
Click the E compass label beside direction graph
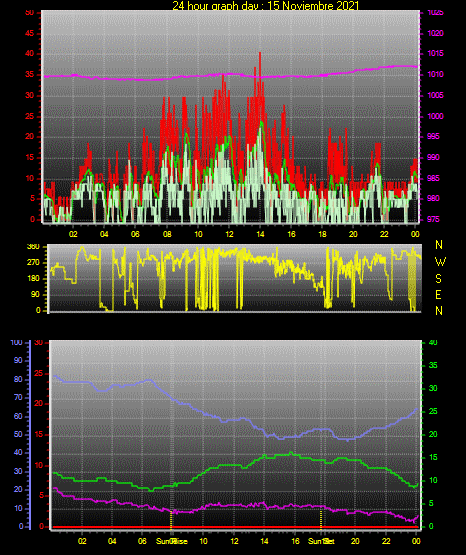click(x=438, y=295)
